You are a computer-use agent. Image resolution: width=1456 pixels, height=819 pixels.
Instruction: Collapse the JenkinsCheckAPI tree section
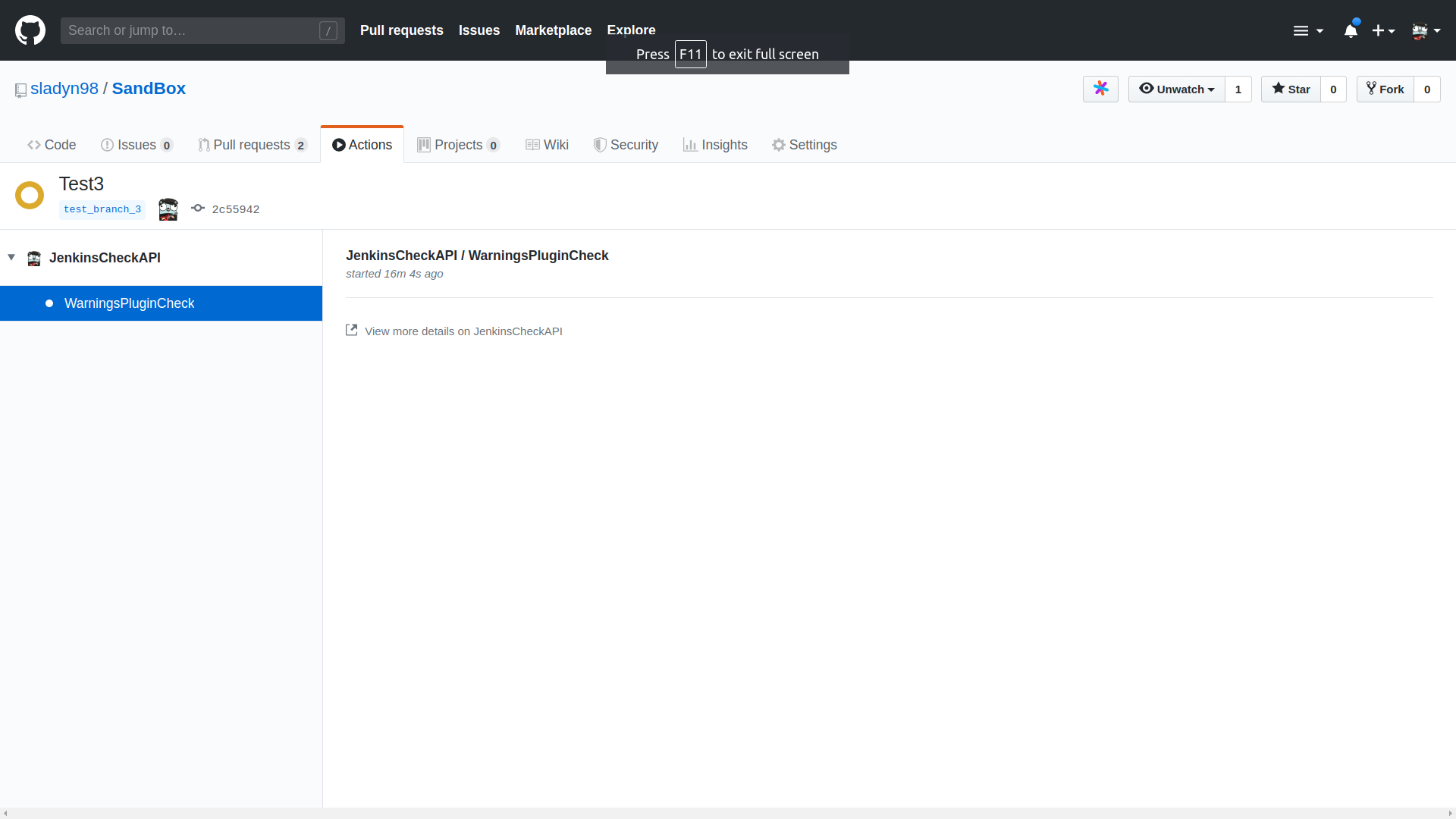[x=11, y=257]
